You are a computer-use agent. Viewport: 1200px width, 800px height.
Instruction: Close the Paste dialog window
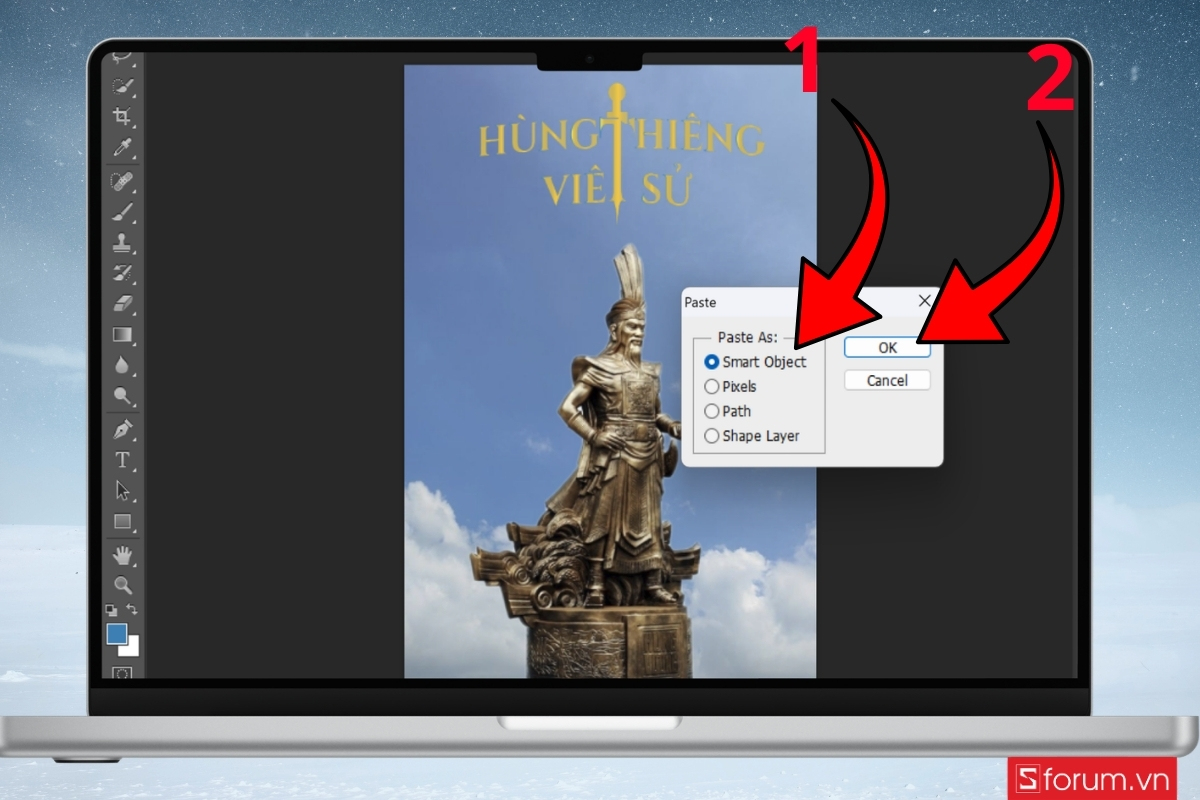tap(925, 300)
